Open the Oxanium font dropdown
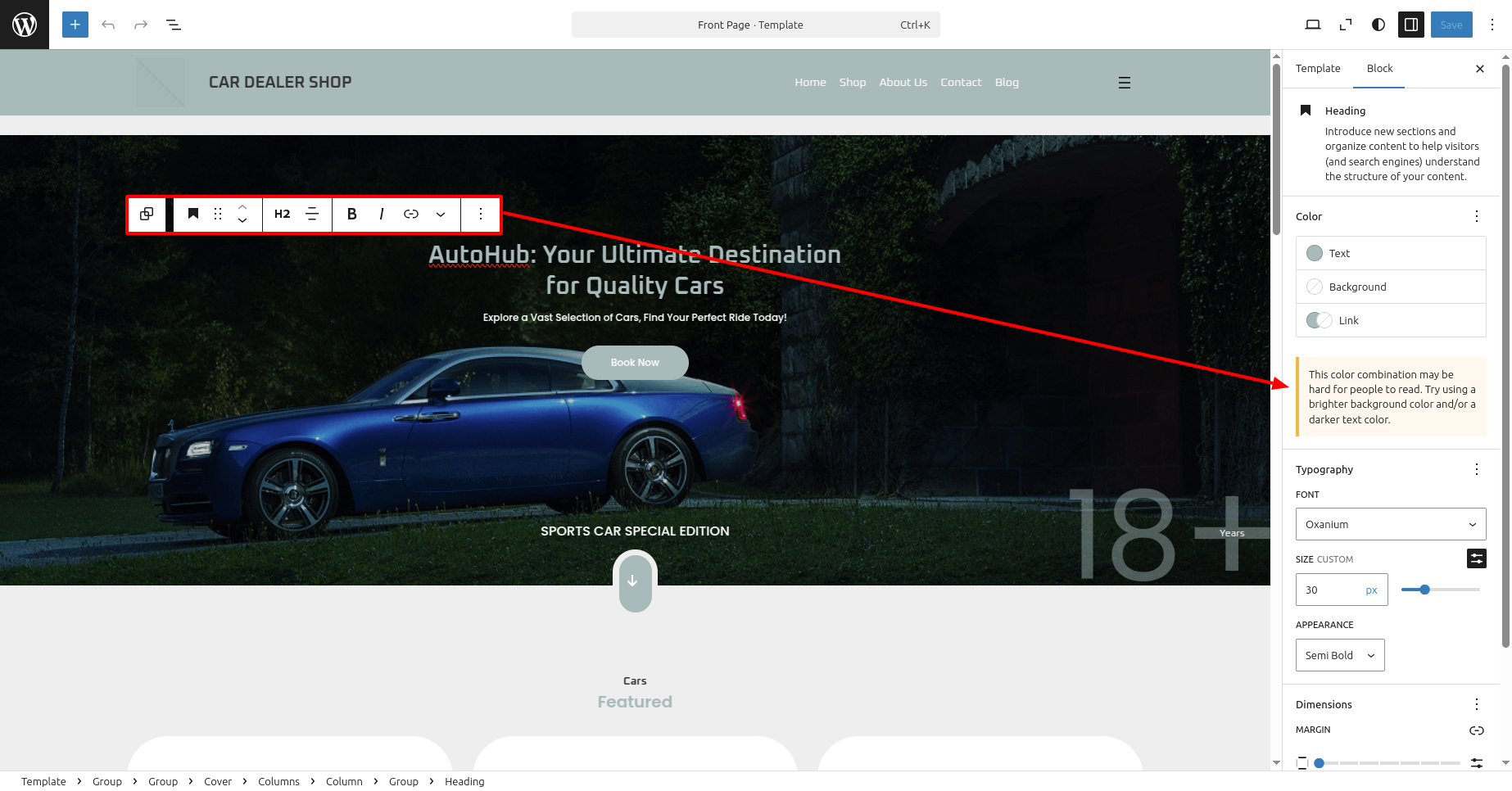1512x791 pixels. 1391,524
